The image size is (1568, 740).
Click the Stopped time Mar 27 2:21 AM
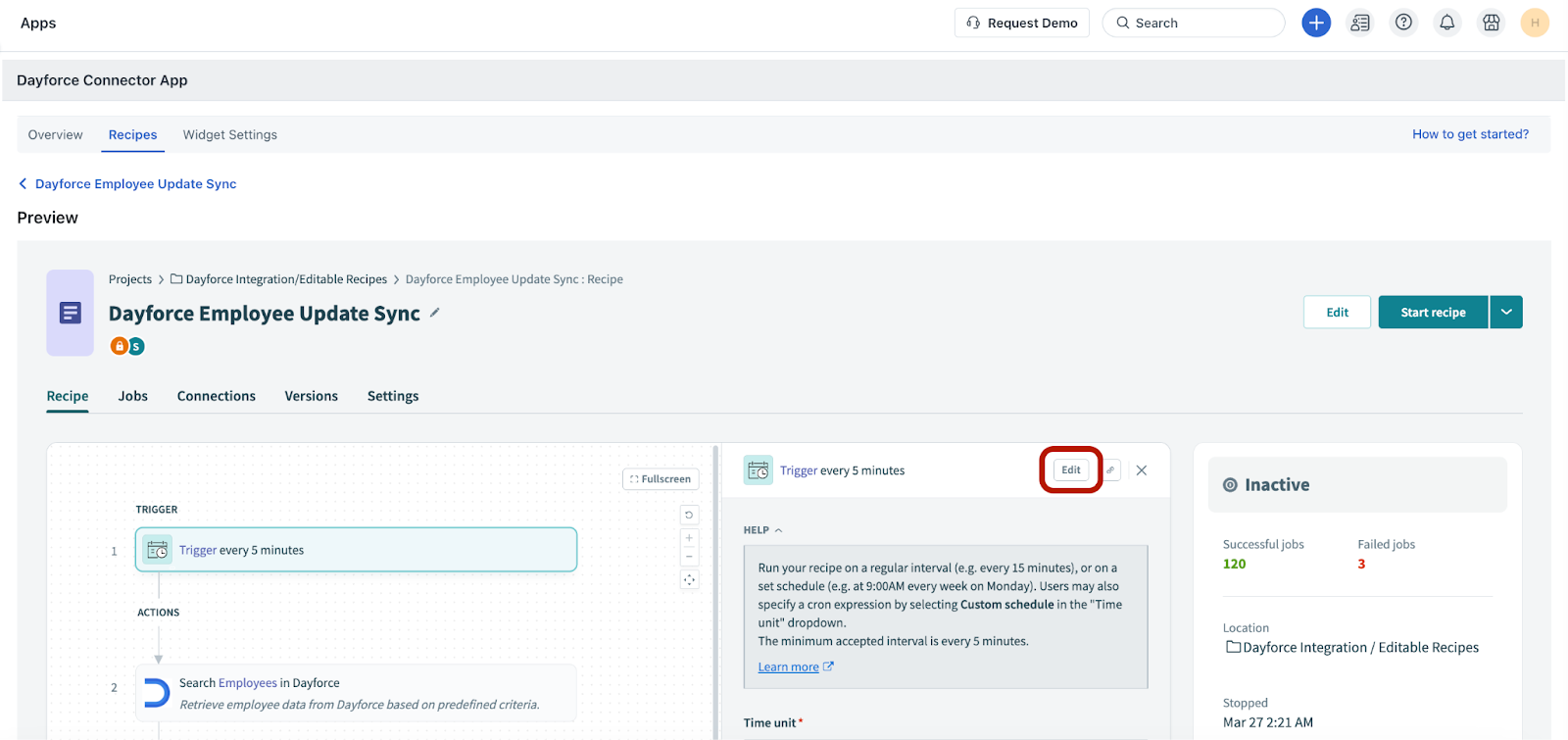click(1268, 722)
